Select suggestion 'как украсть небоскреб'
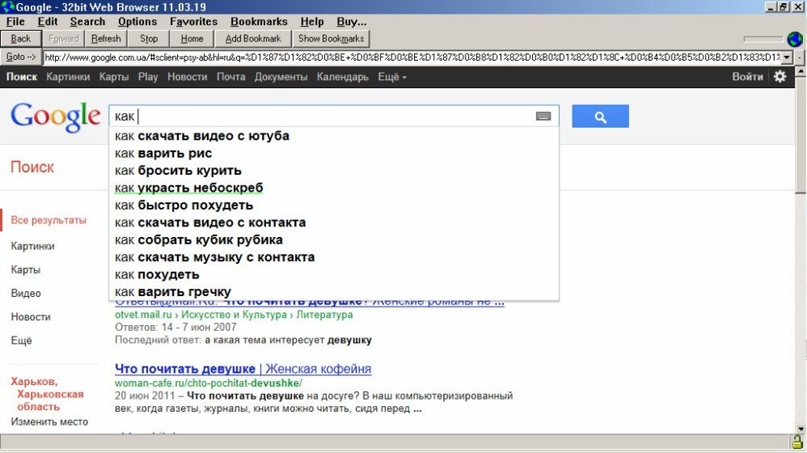The image size is (807, 453). pyautogui.click(x=189, y=188)
